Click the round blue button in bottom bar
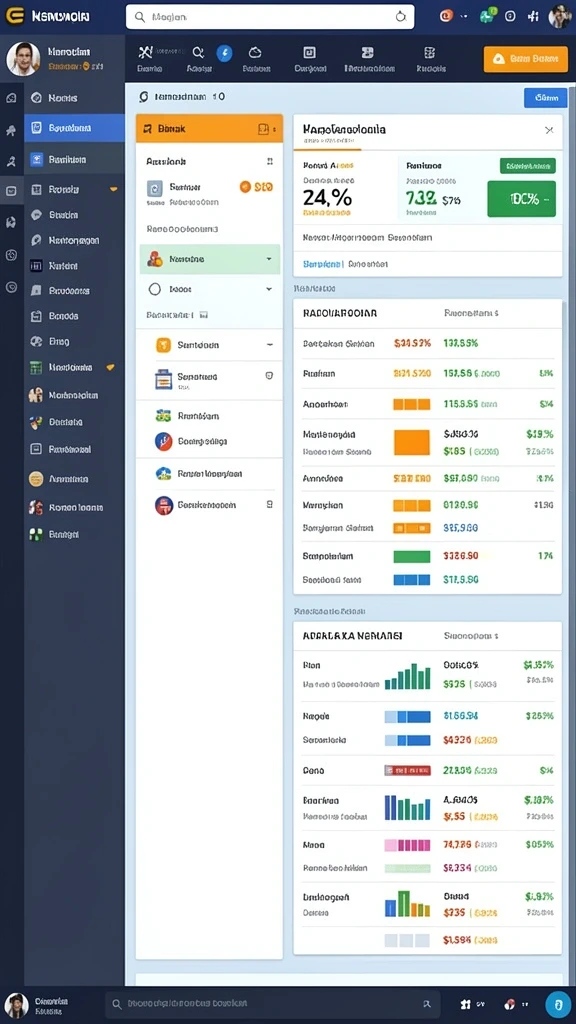 558,1004
